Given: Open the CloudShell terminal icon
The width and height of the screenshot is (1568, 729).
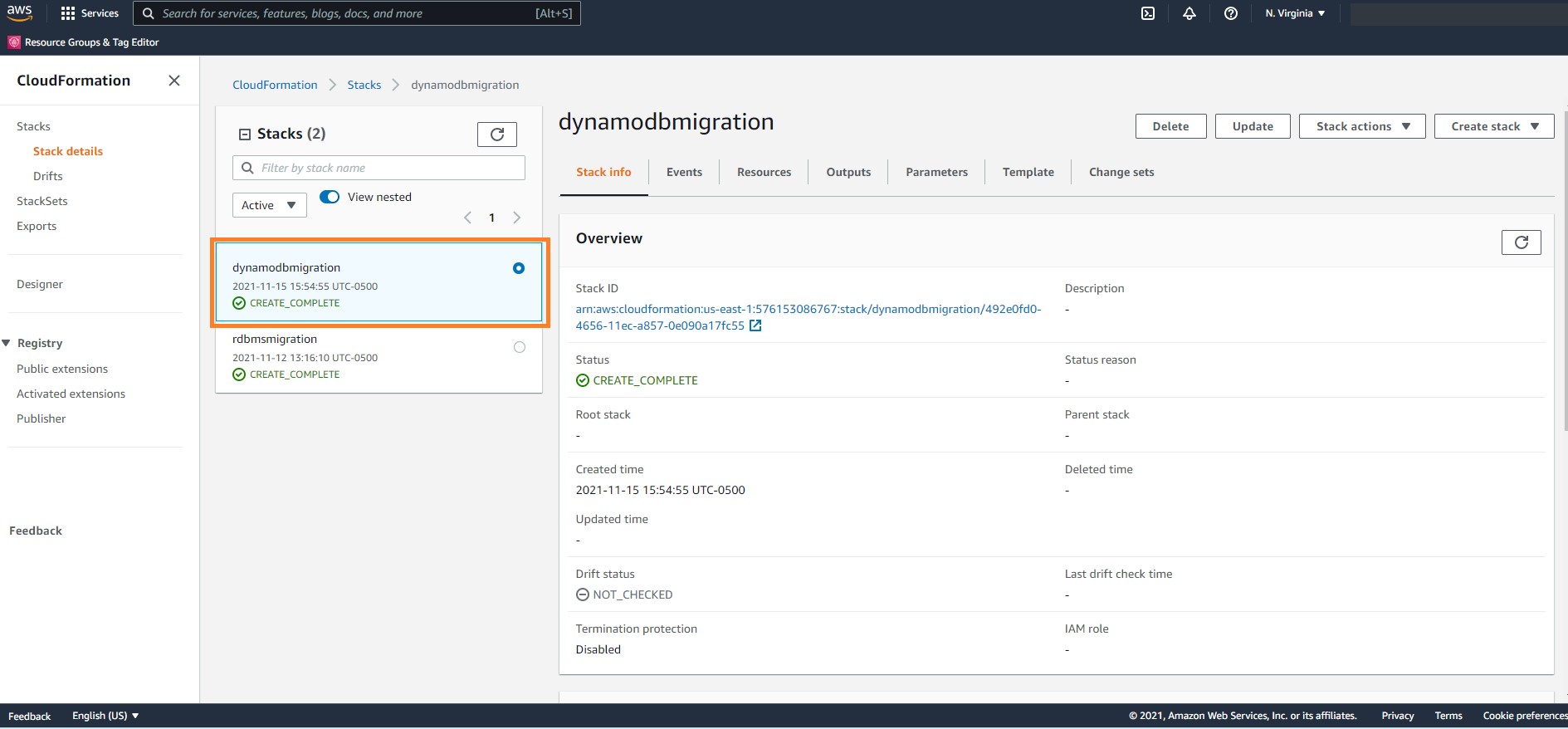Looking at the screenshot, I should (1148, 13).
